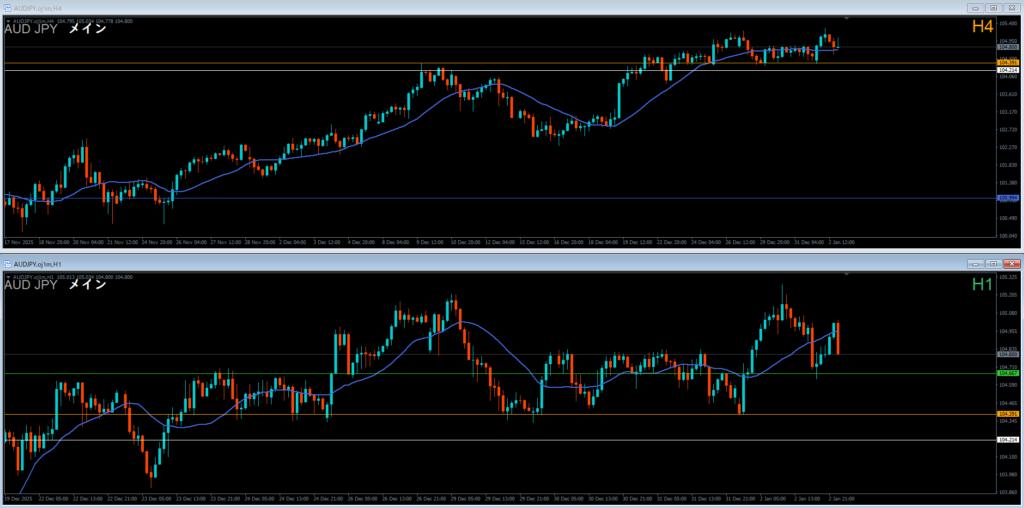Select the AUDJPY H4 window title bar

point(400,7)
